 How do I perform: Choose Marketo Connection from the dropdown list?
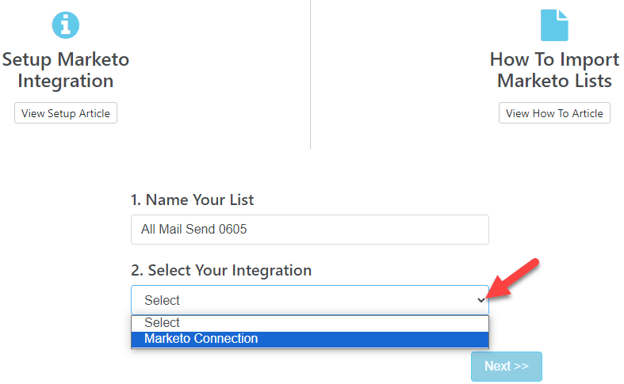[x=310, y=339]
